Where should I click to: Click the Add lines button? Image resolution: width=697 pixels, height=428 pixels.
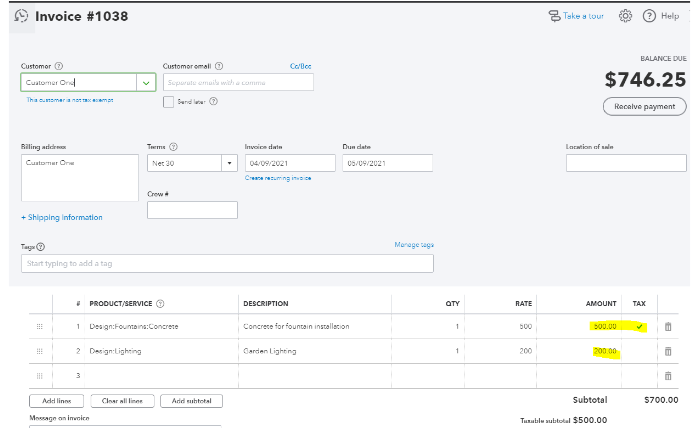58,401
